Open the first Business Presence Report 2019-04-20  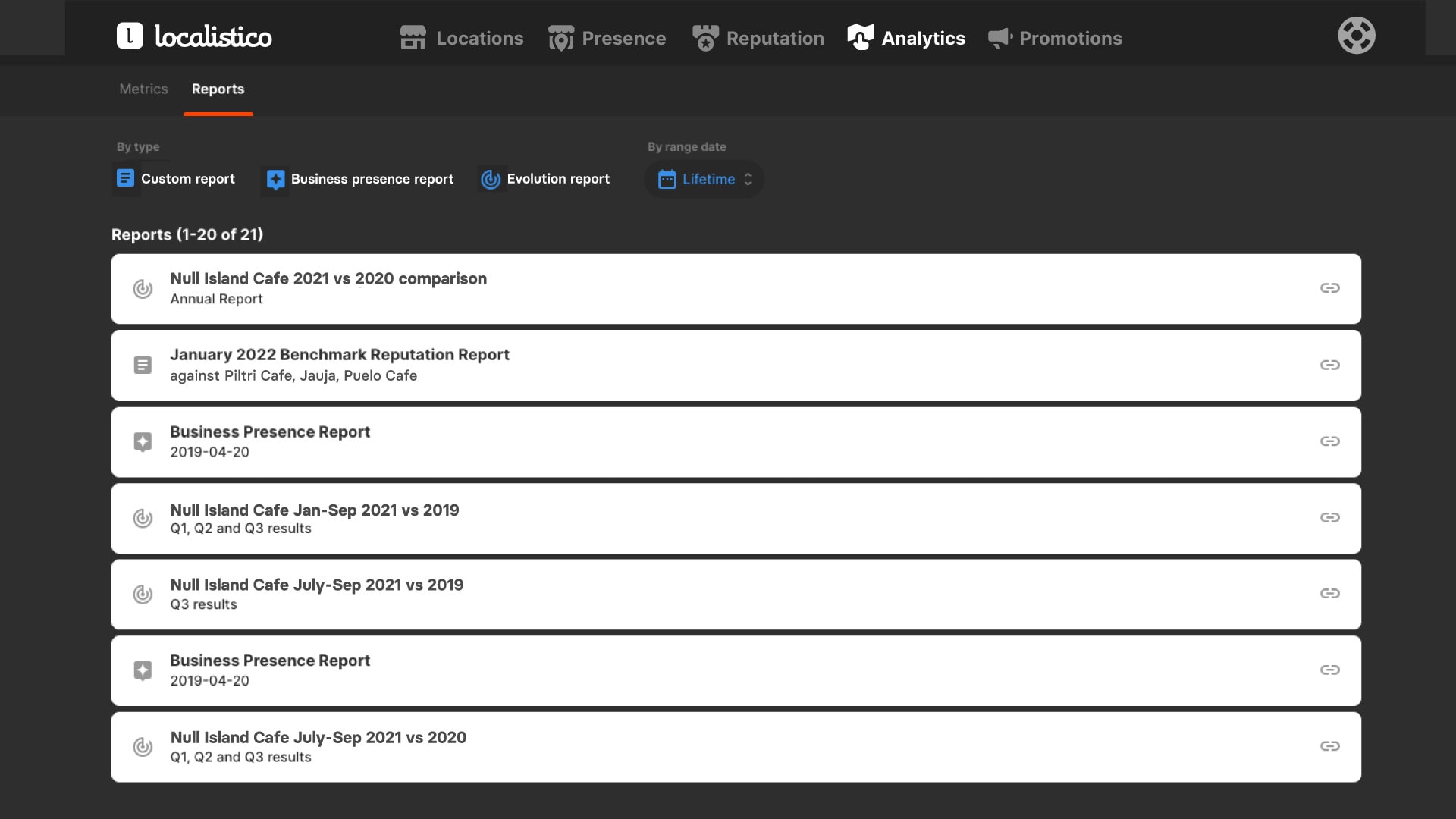click(x=270, y=432)
